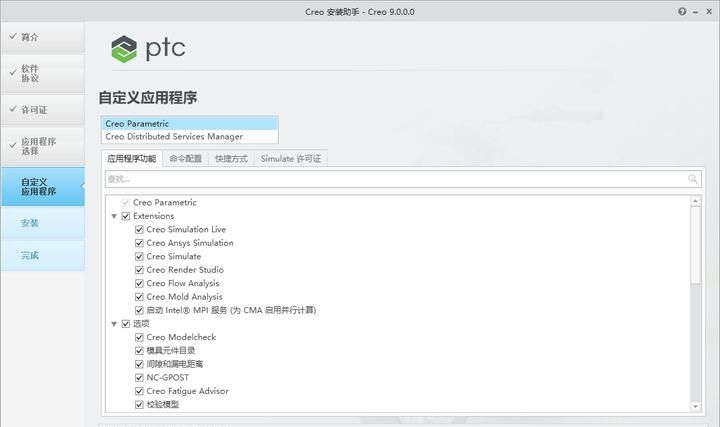Select Creo Parametric in the application list
The image size is (720, 427).
[x=190, y=124]
